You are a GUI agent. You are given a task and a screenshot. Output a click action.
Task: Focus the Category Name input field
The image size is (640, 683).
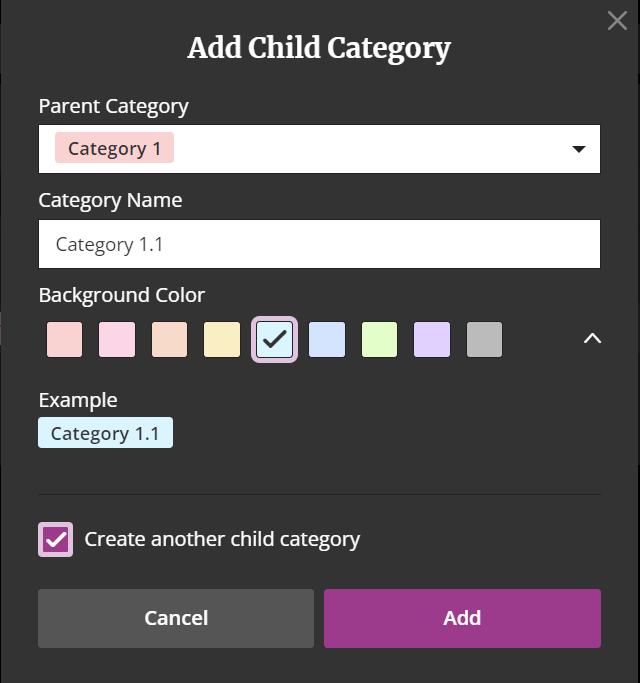(x=319, y=244)
